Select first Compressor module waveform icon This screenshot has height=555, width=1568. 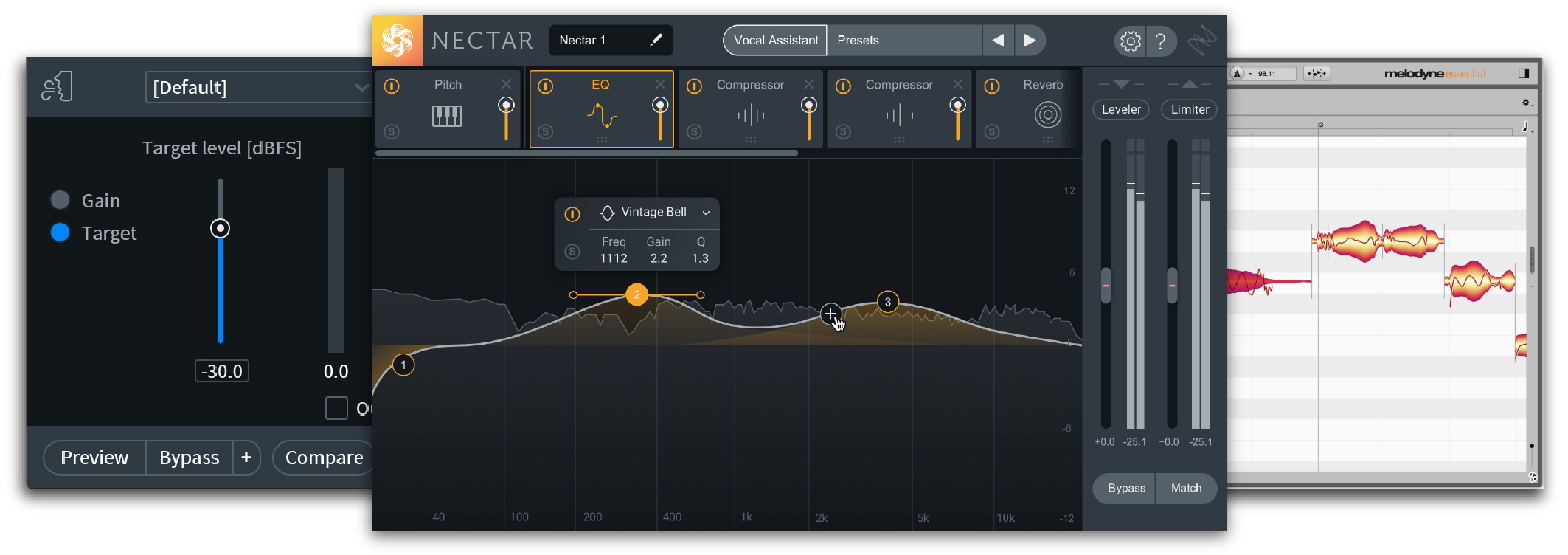tap(751, 115)
